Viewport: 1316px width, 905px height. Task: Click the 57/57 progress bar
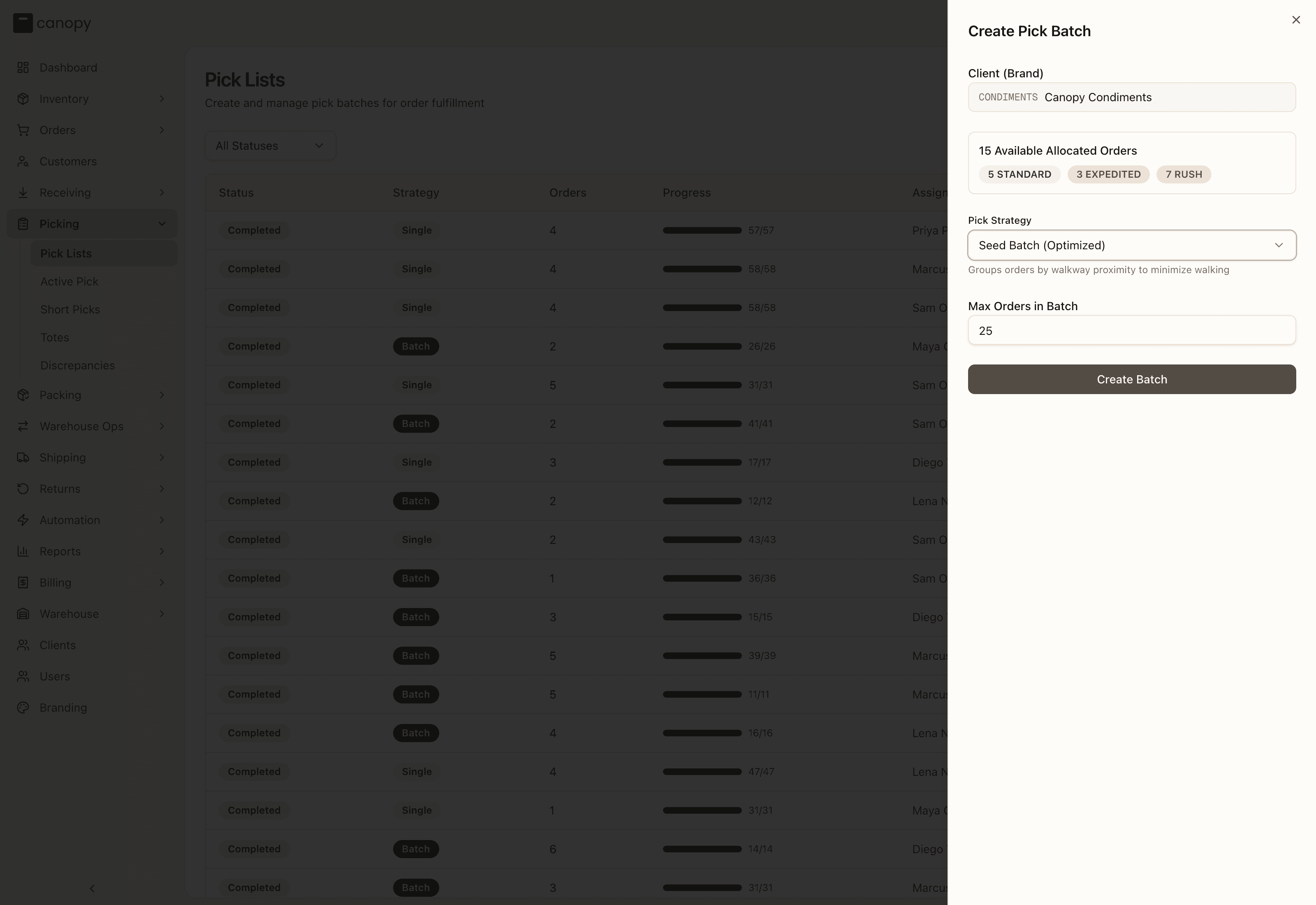pyautogui.click(x=702, y=230)
